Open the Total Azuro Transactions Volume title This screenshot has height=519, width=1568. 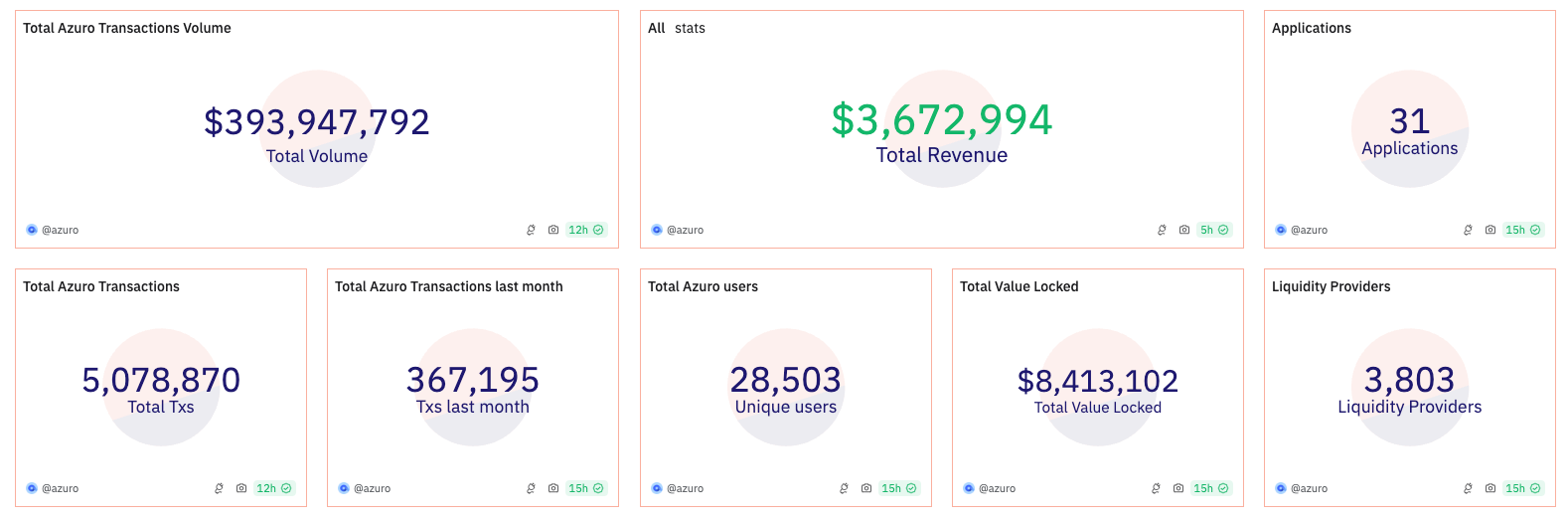[x=127, y=28]
